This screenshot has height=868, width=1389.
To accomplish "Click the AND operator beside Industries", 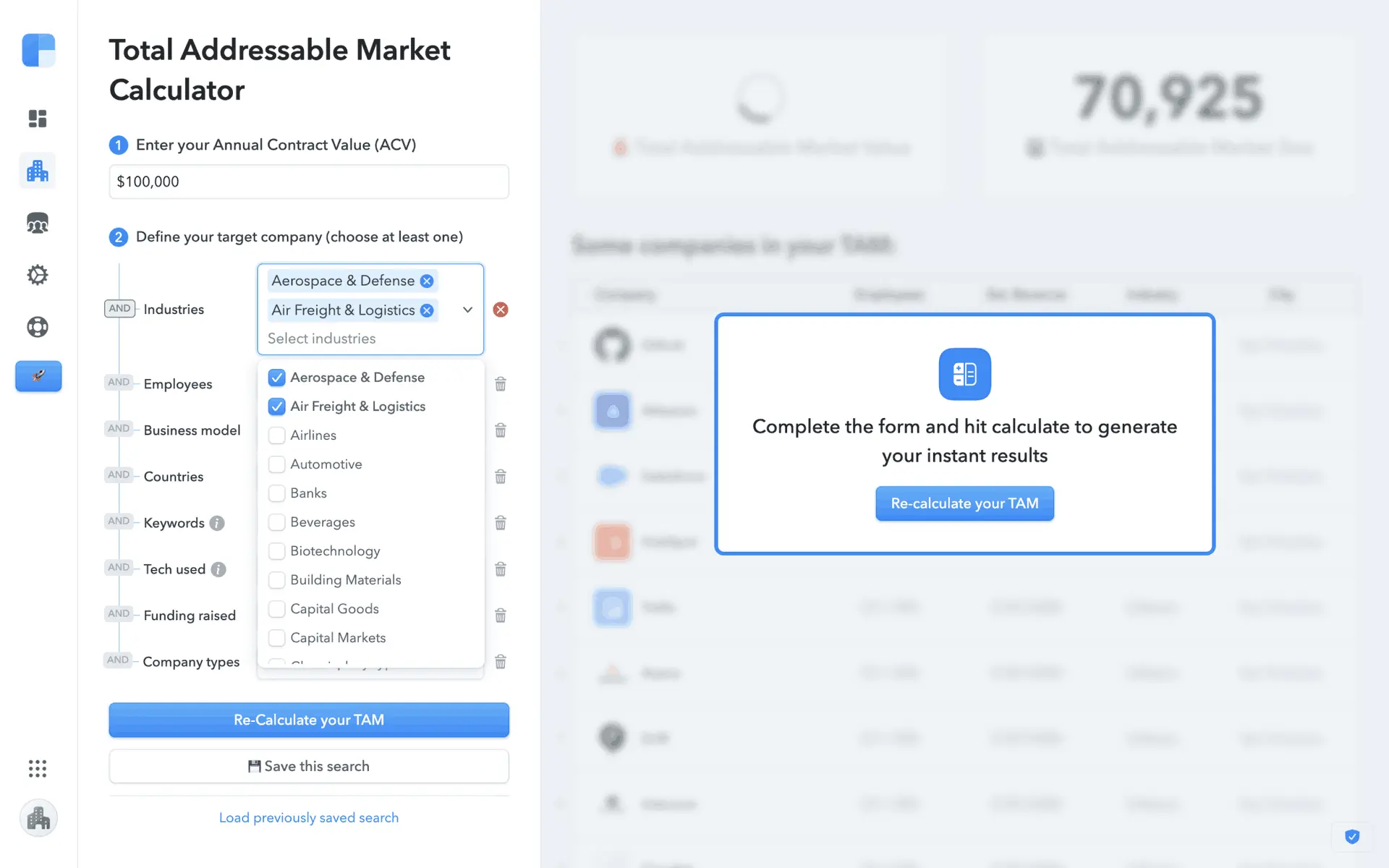I will click(x=119, y=309).
